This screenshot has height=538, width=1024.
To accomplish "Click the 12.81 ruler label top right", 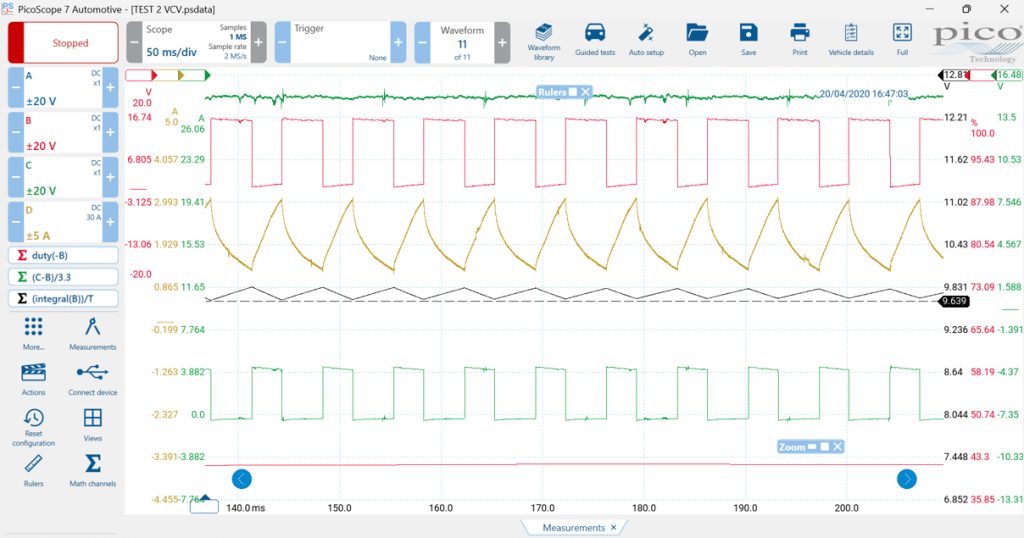I will (x=954, y=75).
